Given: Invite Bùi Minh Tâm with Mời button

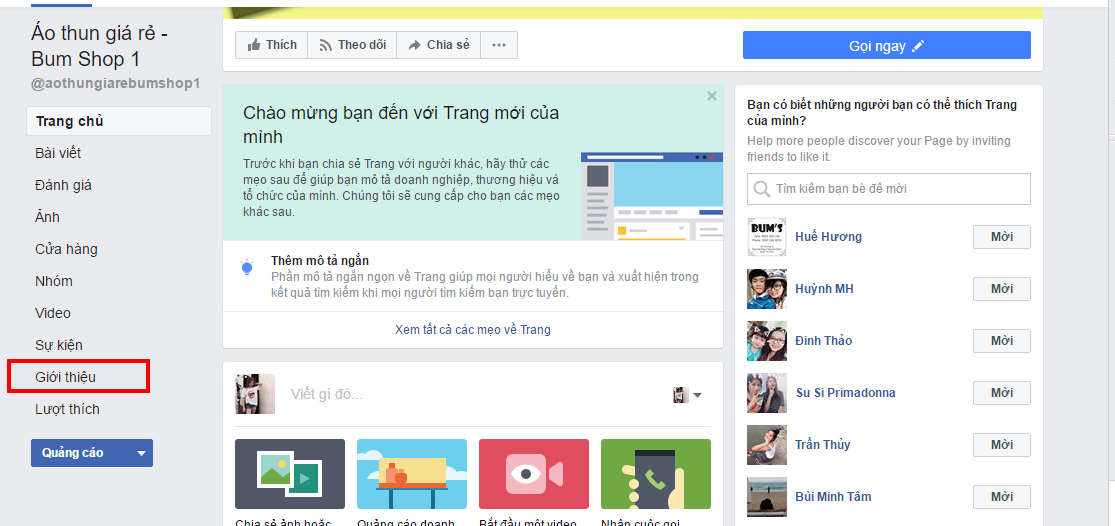Looking at the screenshot, I should (x=1001, y=496).
